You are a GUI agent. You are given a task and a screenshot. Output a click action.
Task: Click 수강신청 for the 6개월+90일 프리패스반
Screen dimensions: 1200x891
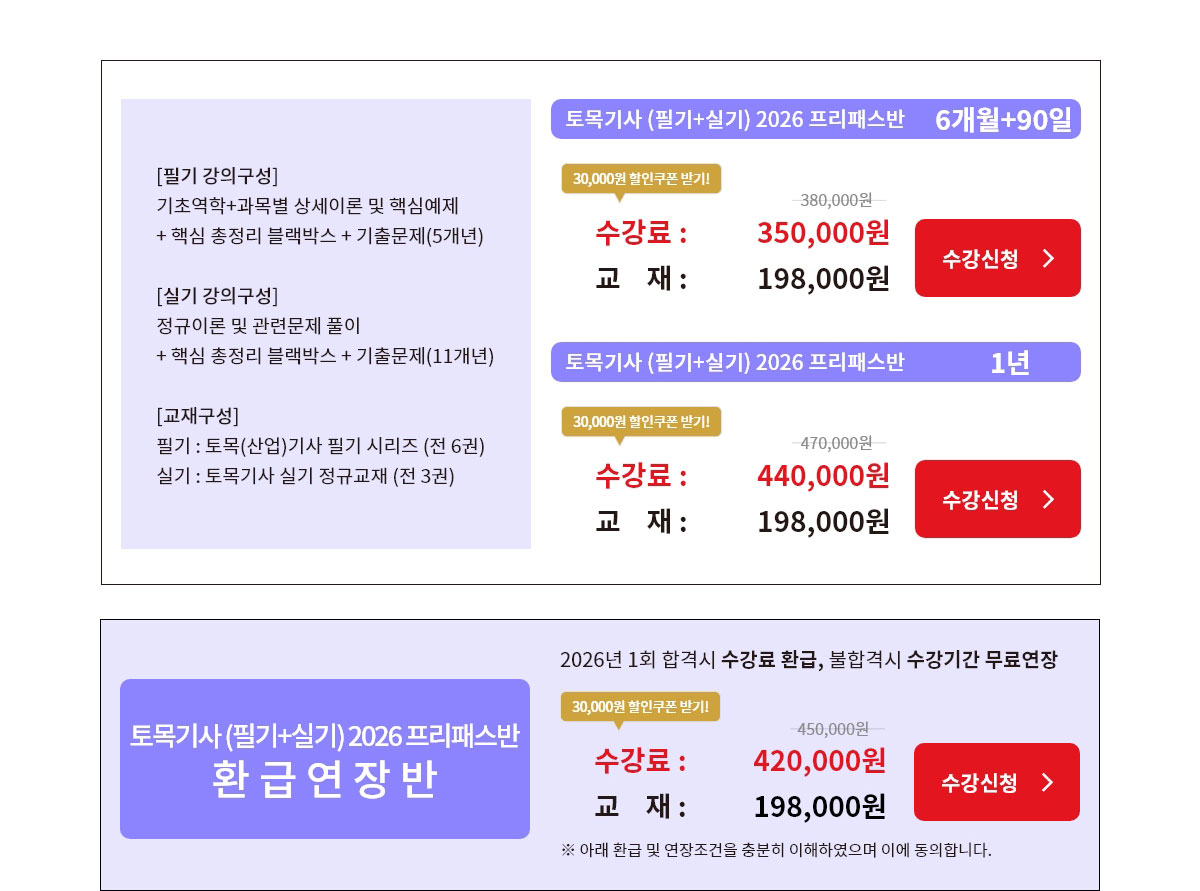pos(997,258)
